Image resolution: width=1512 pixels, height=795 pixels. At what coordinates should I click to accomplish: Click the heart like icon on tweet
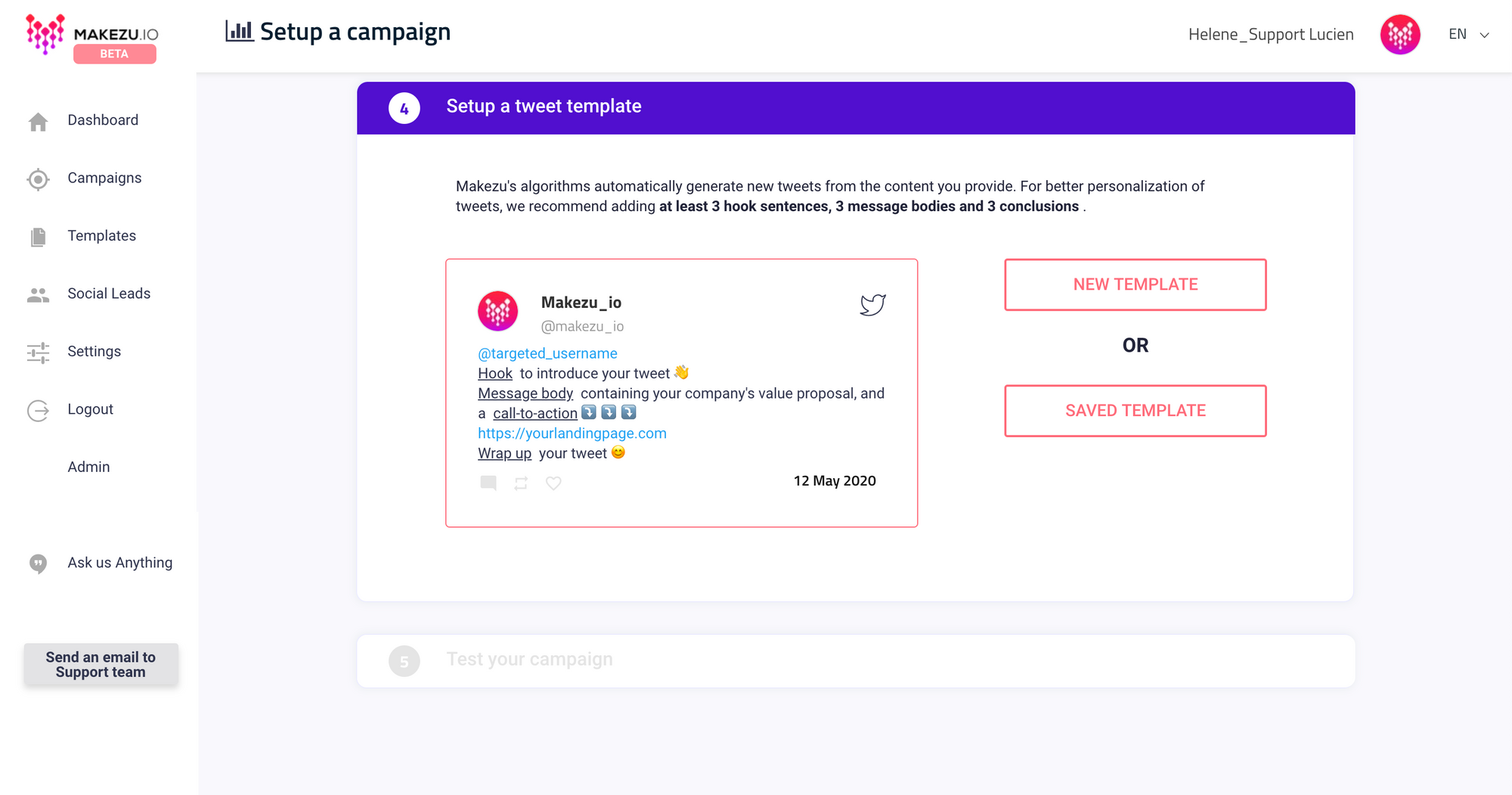(553, 483)
